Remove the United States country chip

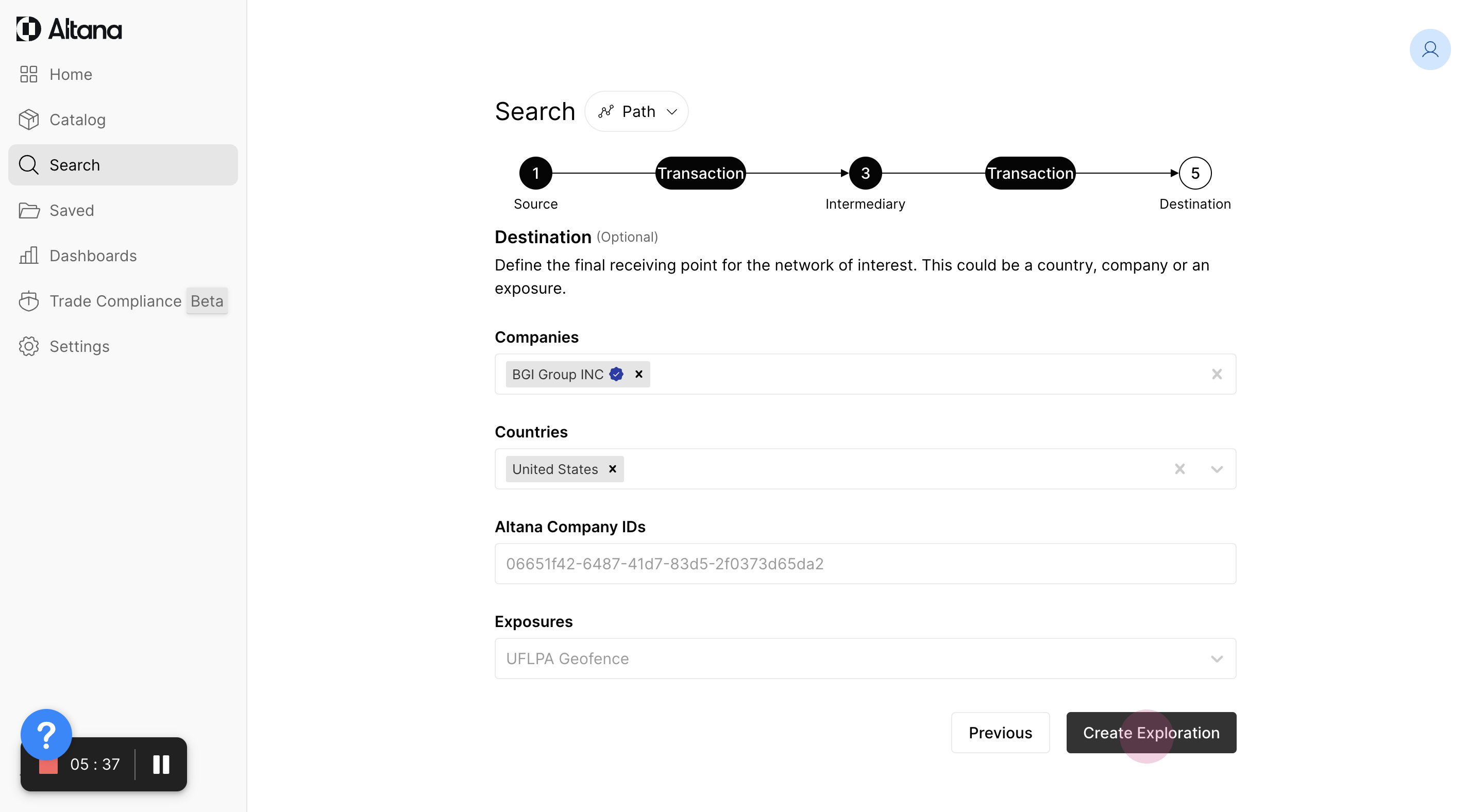612,469
